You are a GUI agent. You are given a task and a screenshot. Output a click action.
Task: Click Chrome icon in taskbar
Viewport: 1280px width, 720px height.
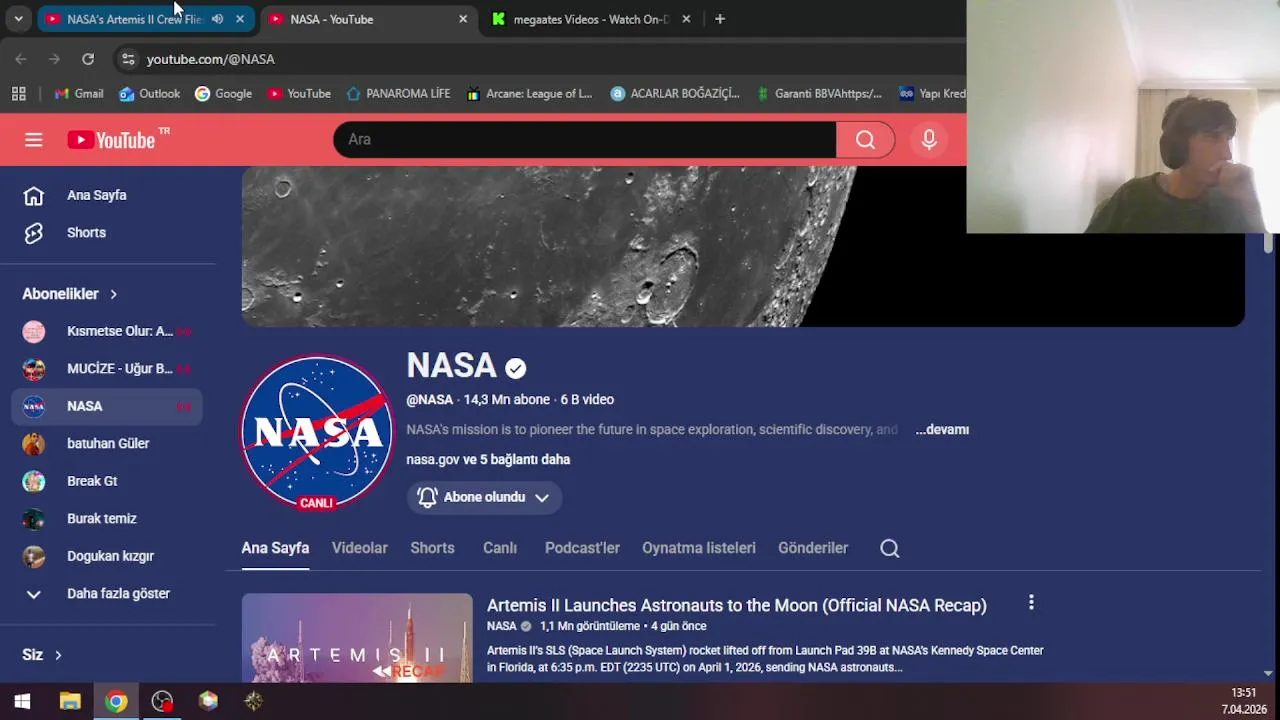116,701
